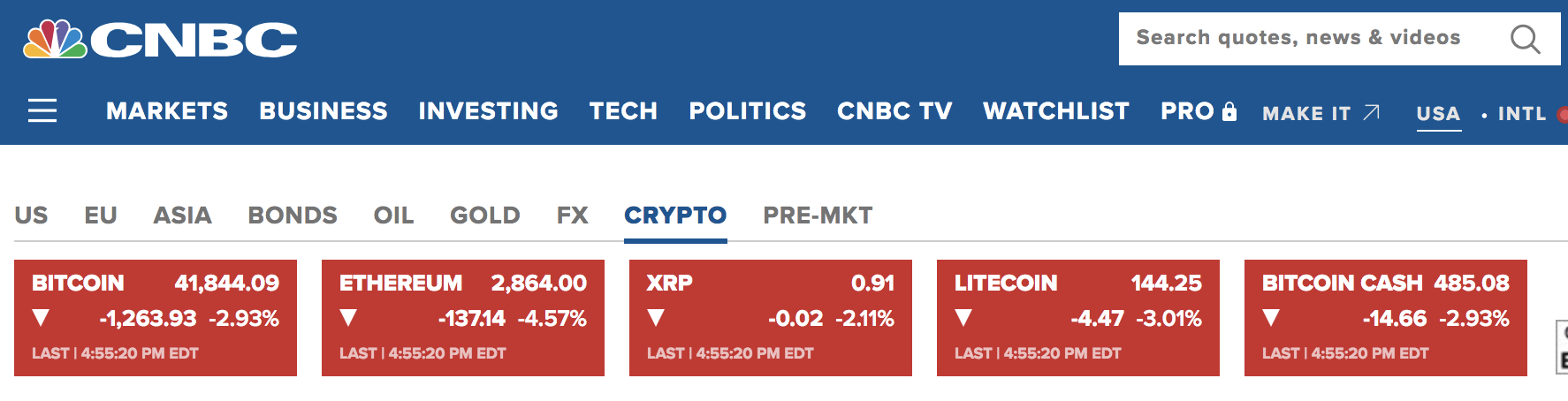Click the CNBC peacock logo
The height and width of the screenshot is (401, 1568).
[56, 40]
